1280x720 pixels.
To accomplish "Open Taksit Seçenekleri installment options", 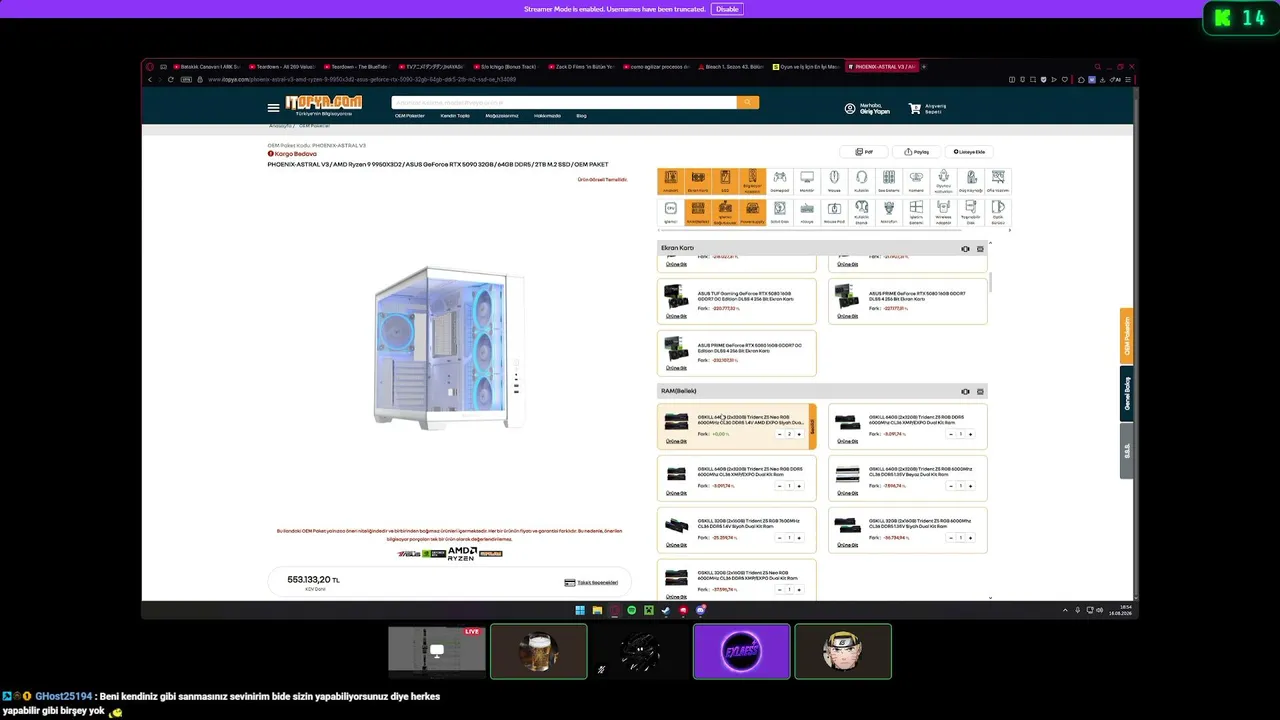I will tap(591, 582).
